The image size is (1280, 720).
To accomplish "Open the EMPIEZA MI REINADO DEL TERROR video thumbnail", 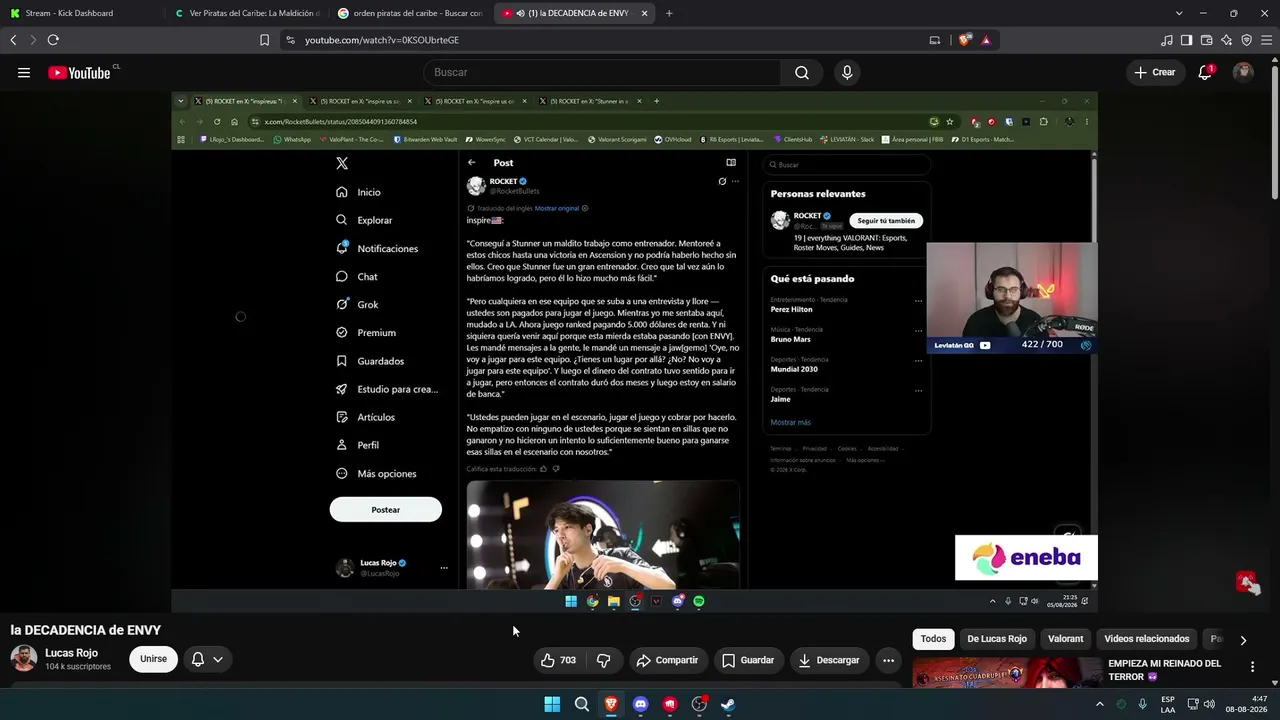I will [1006, 672].
